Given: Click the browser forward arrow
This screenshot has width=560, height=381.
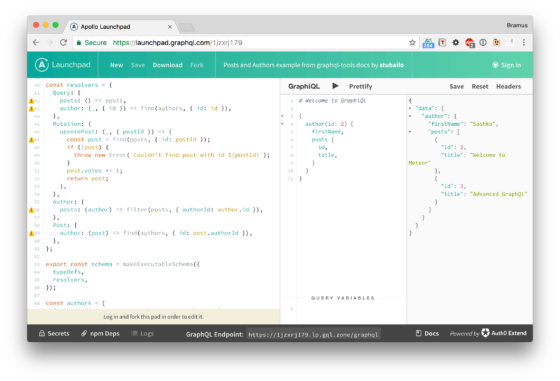Looking at the screenshot, I should [50, 42].
